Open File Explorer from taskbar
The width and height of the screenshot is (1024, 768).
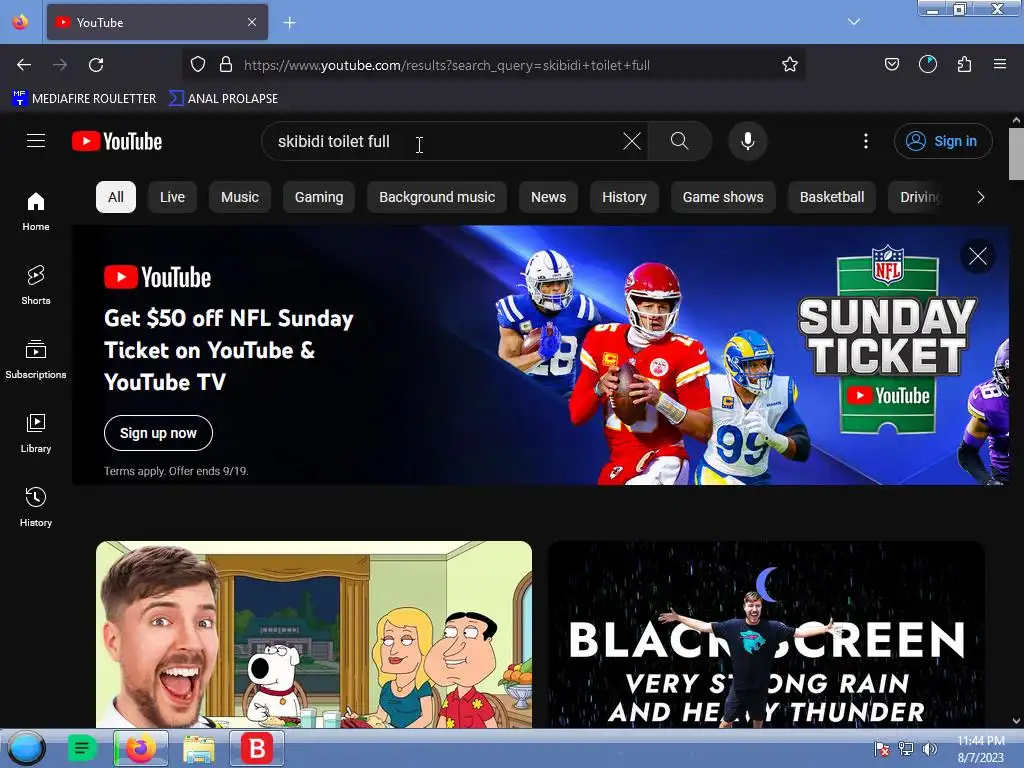[199, 749]
